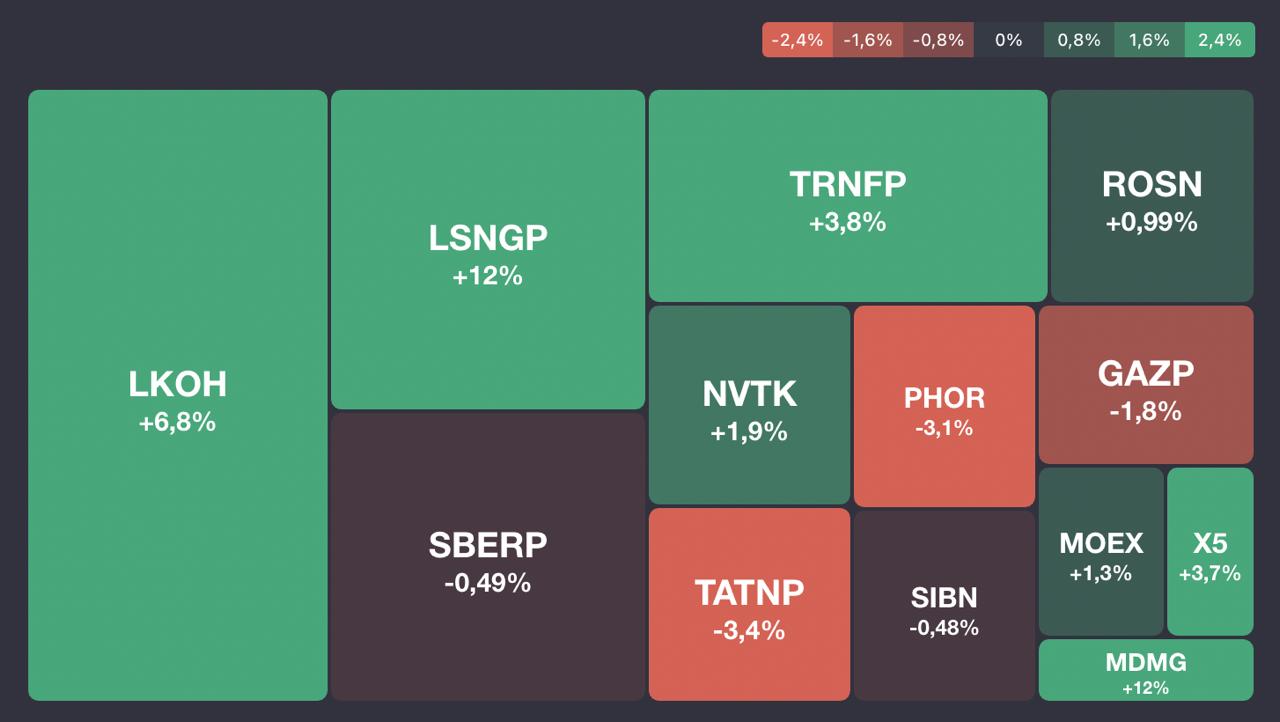The image size is (1280, 722).
Task: Click the red PHOR tile
Action: point(944,406)
